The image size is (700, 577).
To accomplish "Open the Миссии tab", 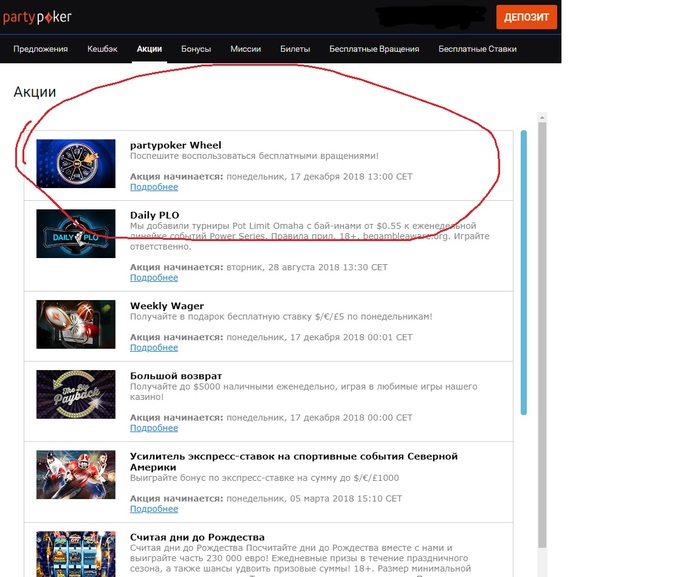I will (x=246, y=49).
